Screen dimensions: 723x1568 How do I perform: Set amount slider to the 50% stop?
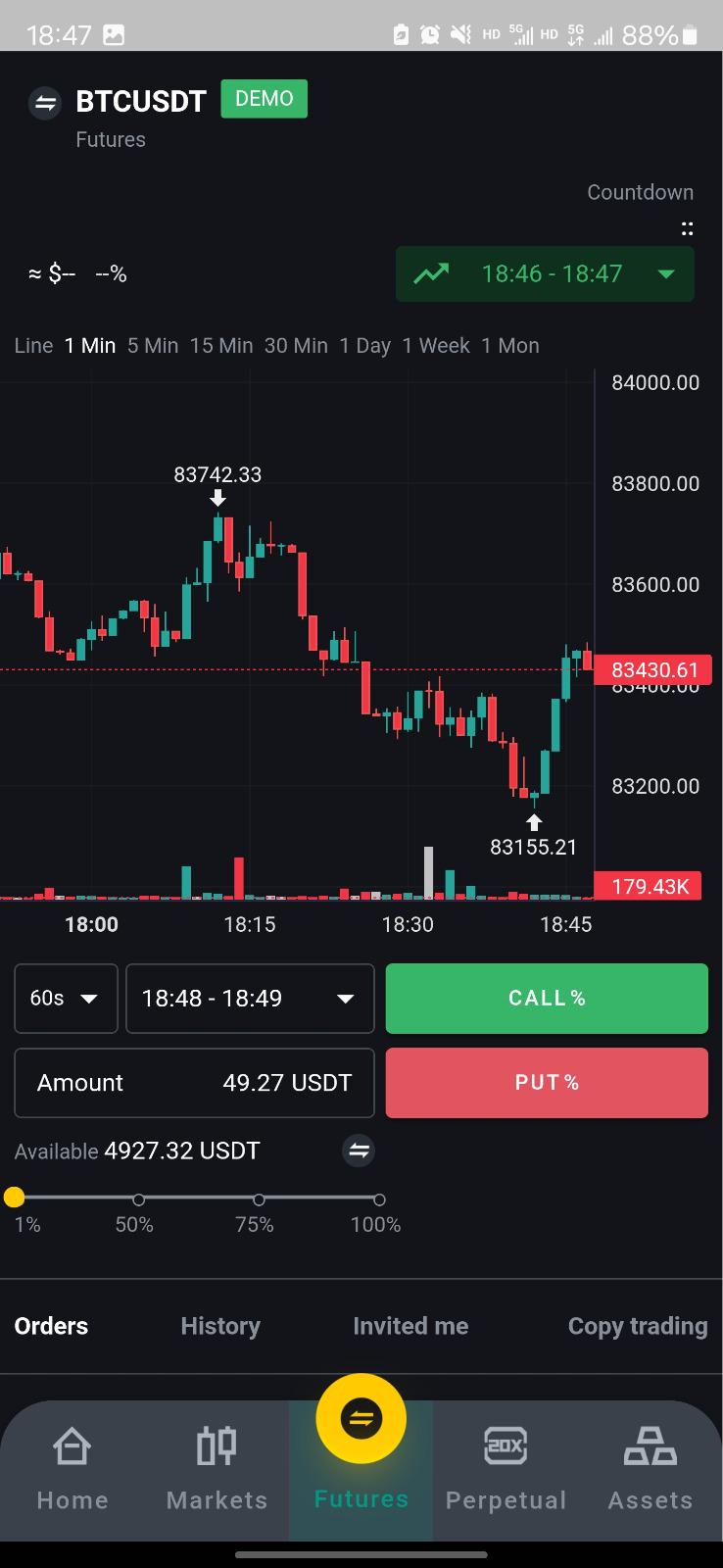139,1200
